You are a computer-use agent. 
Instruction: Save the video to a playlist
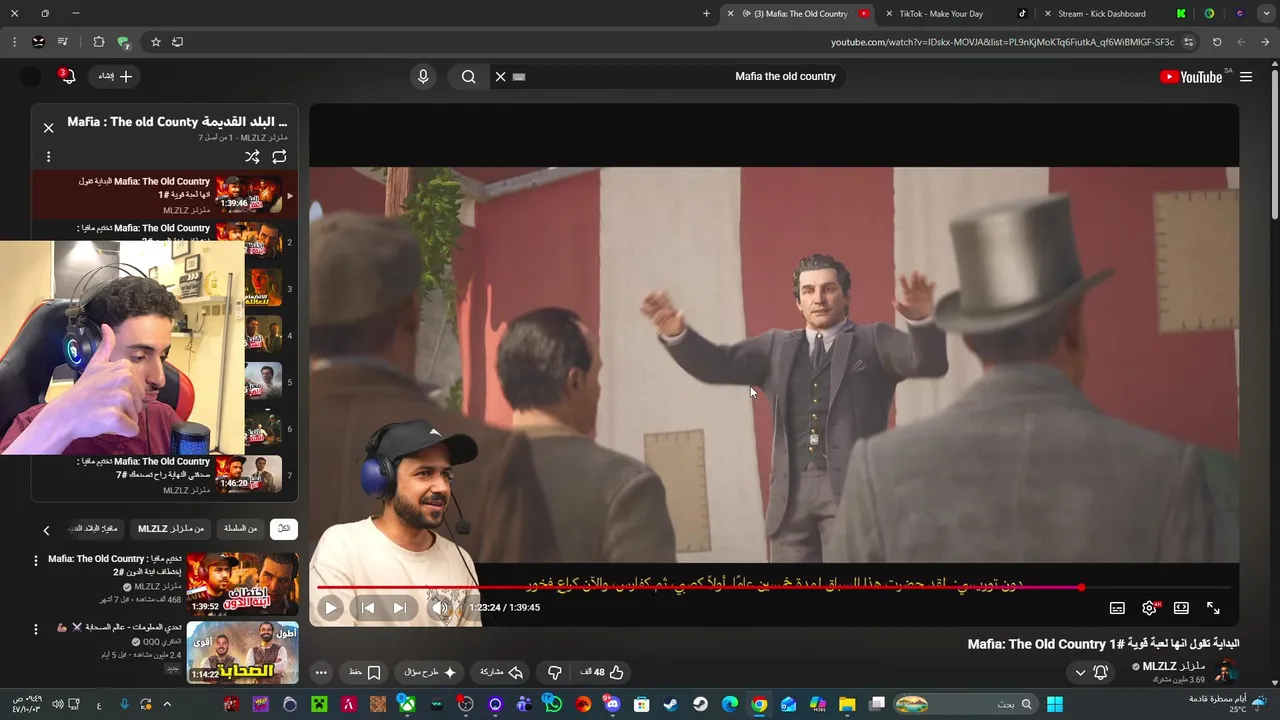pyautogui.click(x=364, y=672)
